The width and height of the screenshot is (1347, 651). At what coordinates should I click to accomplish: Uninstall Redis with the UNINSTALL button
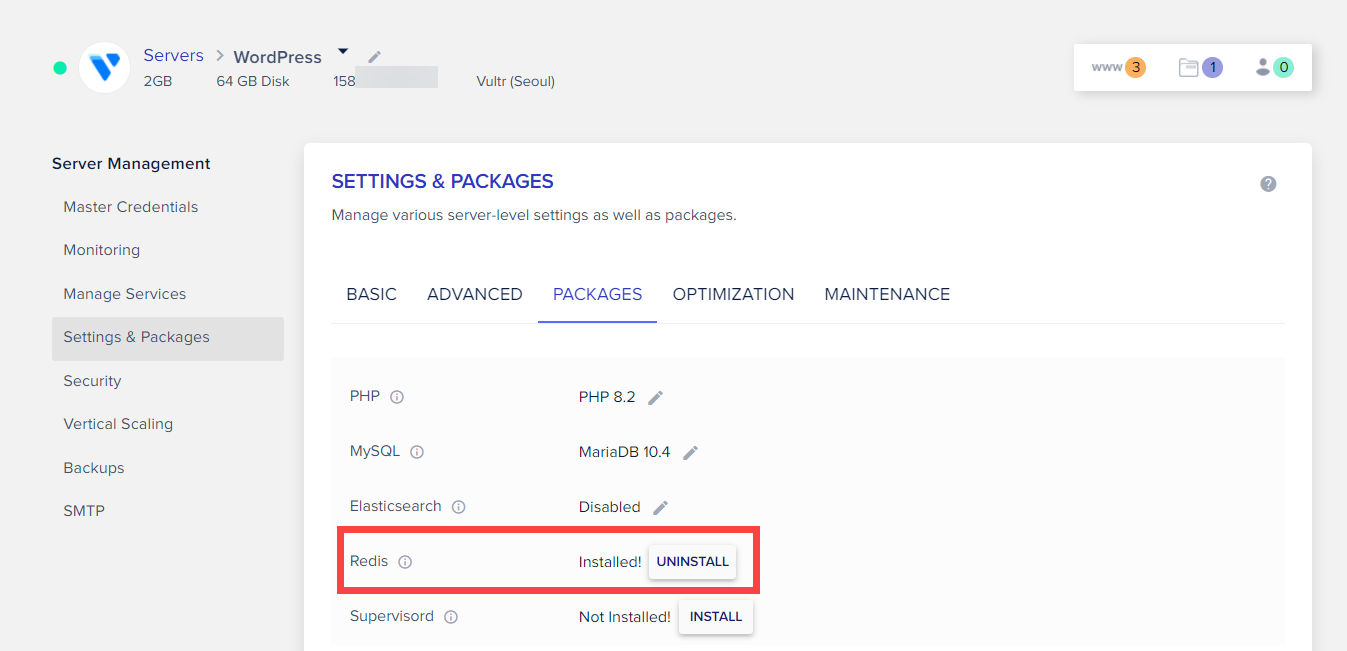(692, 562)
